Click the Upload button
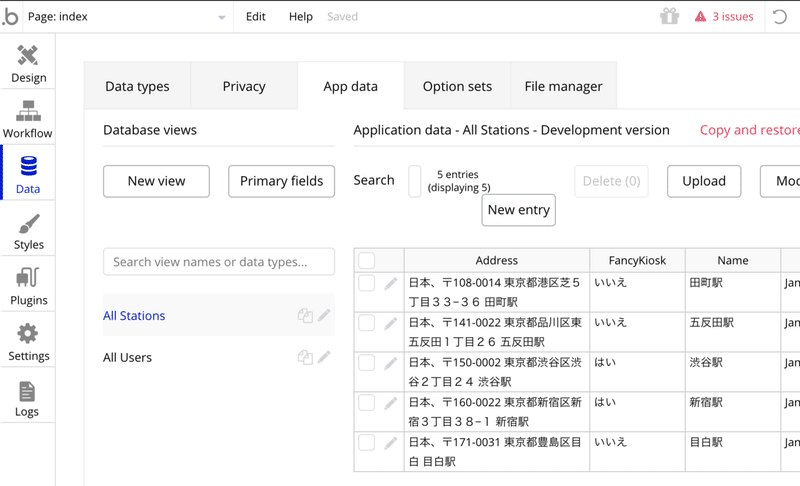Image resolution: width=800 pixels, height=486 pixels. (x=704, y=181)
